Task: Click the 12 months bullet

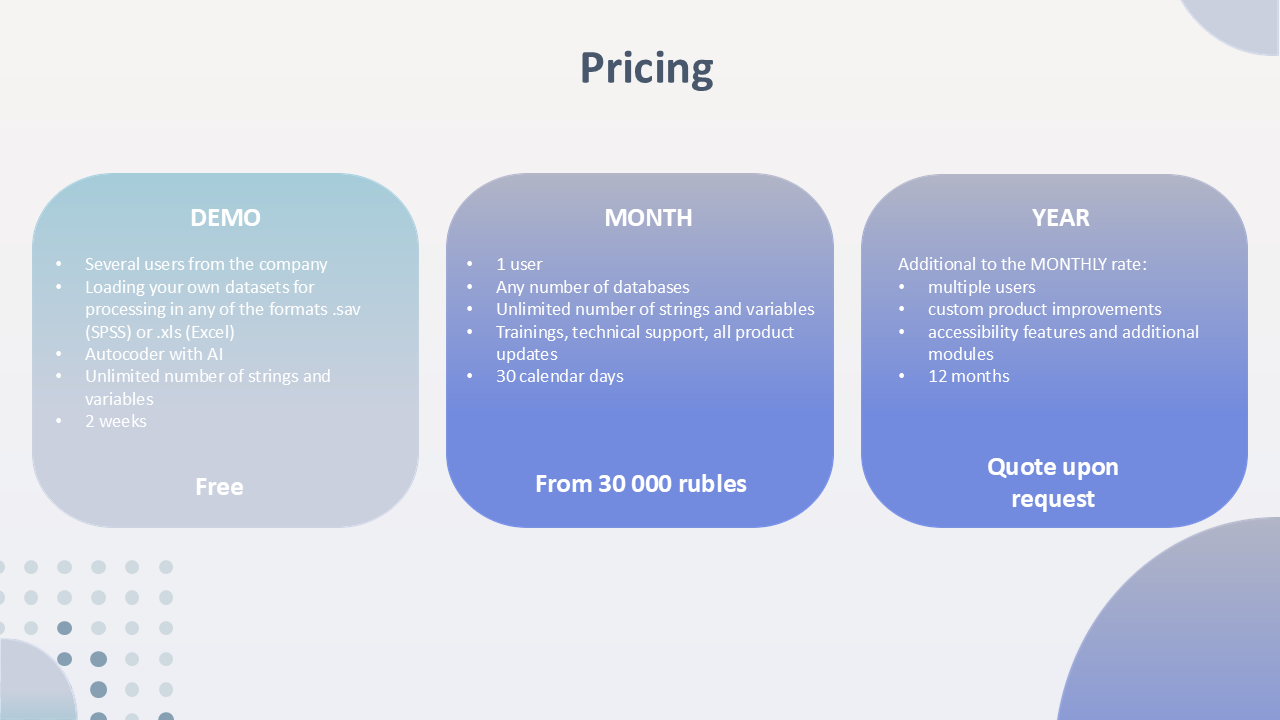Action: (x=969, y=376)
